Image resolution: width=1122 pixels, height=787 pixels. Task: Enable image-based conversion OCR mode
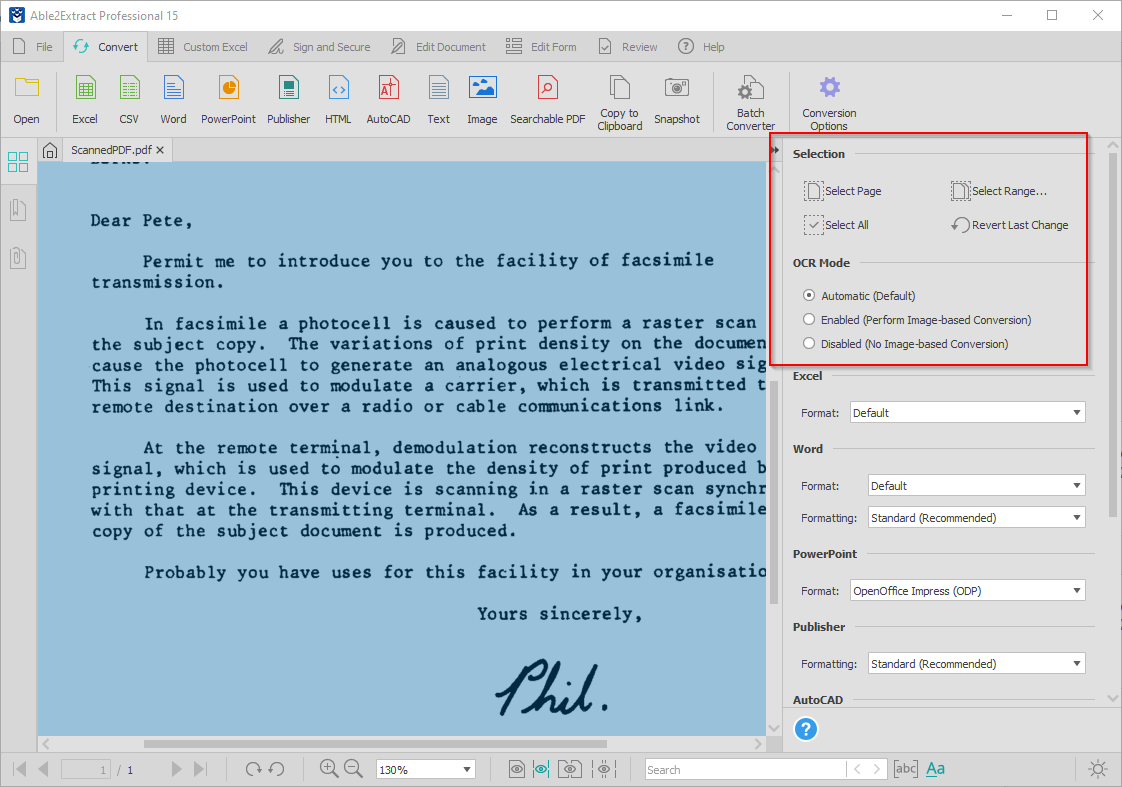click(x=808, y=319)
